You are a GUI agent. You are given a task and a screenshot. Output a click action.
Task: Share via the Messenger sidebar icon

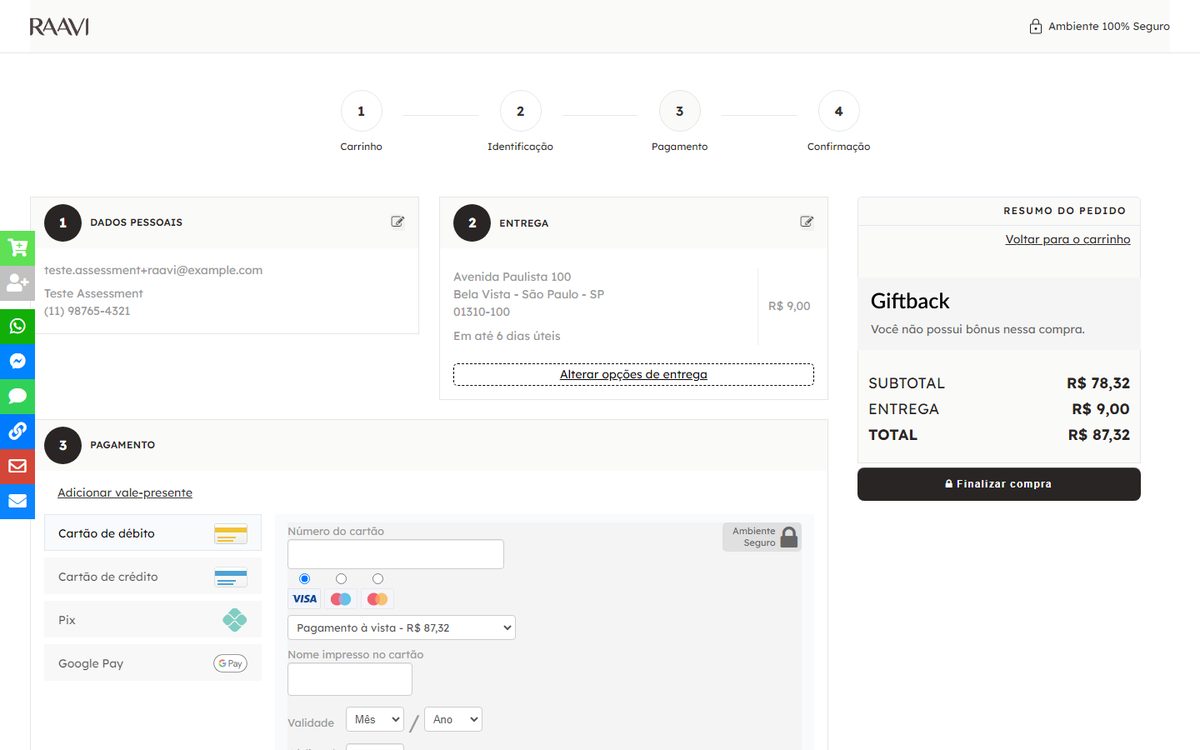point(17,361)
